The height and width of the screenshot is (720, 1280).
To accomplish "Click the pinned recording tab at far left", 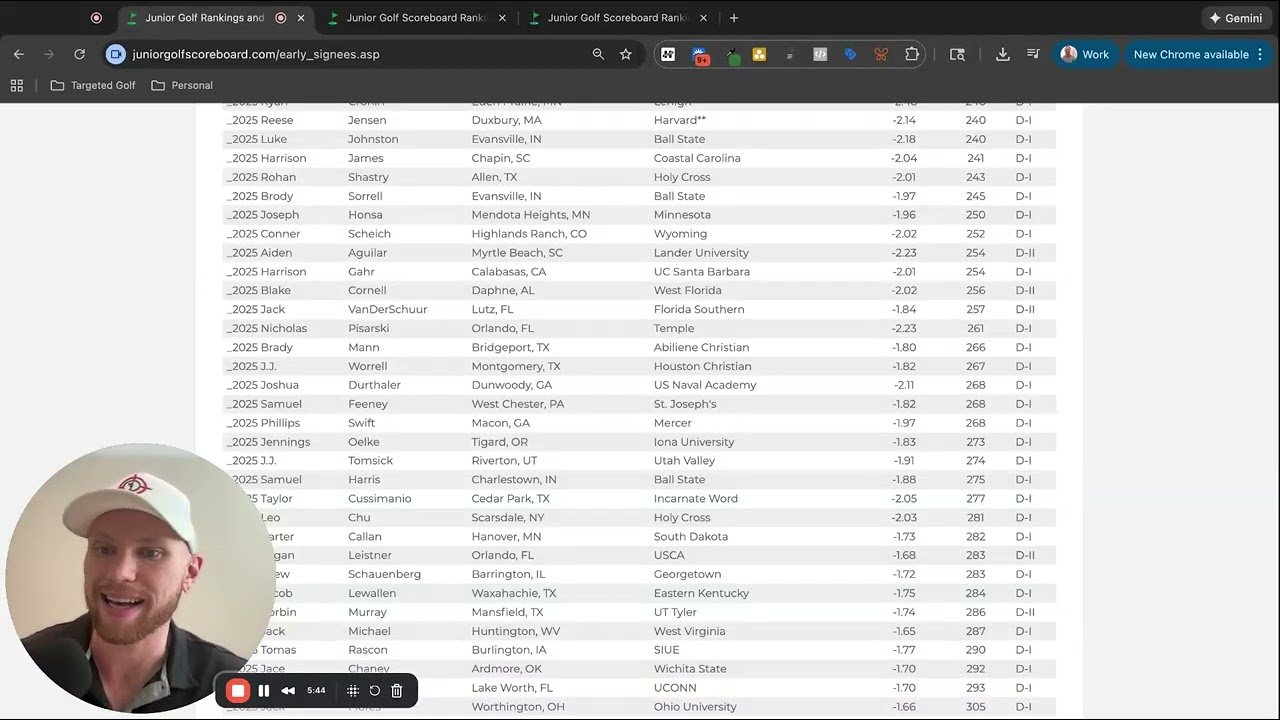I will [96, 18].
